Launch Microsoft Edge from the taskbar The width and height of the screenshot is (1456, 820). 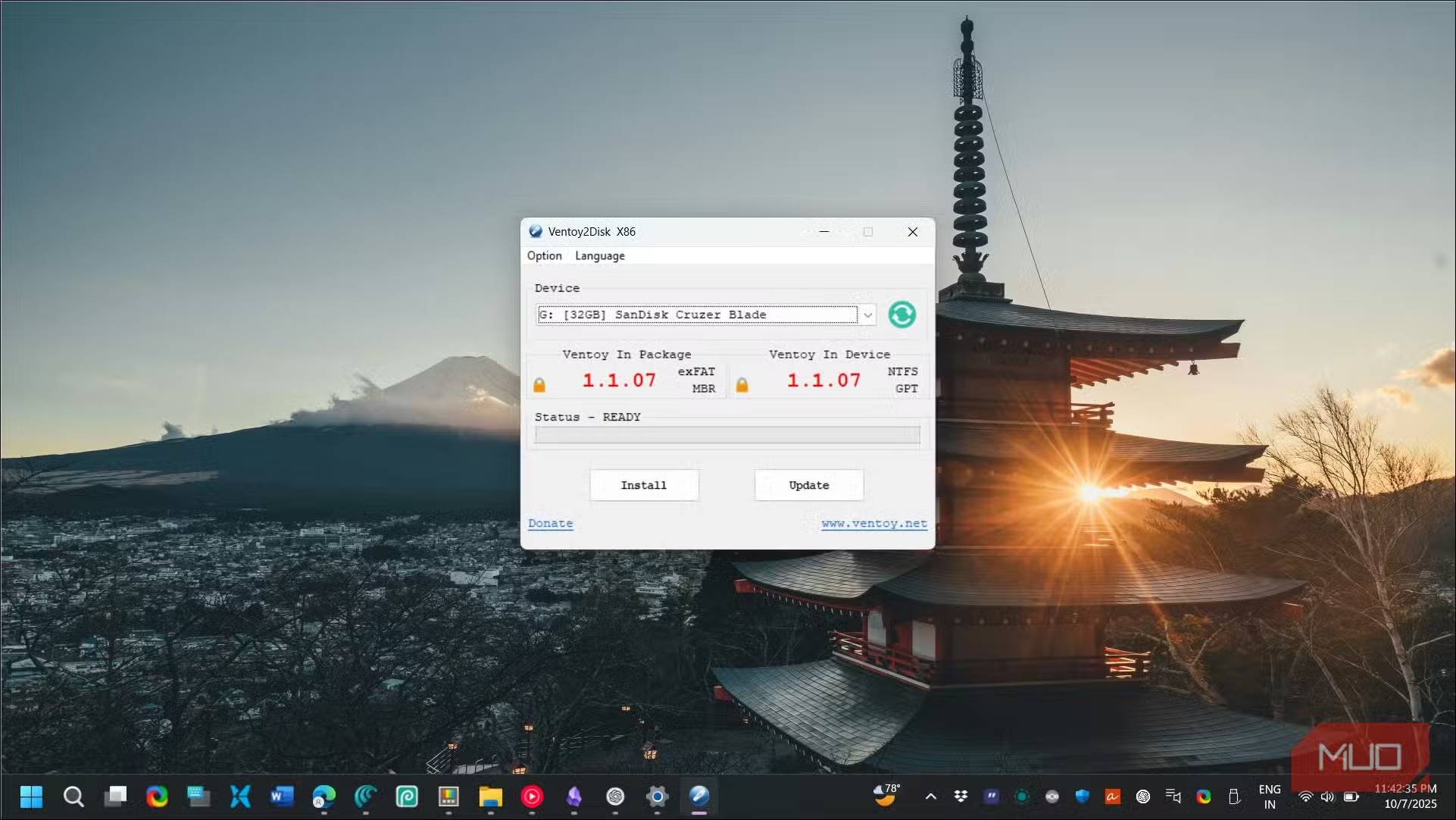[324, 797]
